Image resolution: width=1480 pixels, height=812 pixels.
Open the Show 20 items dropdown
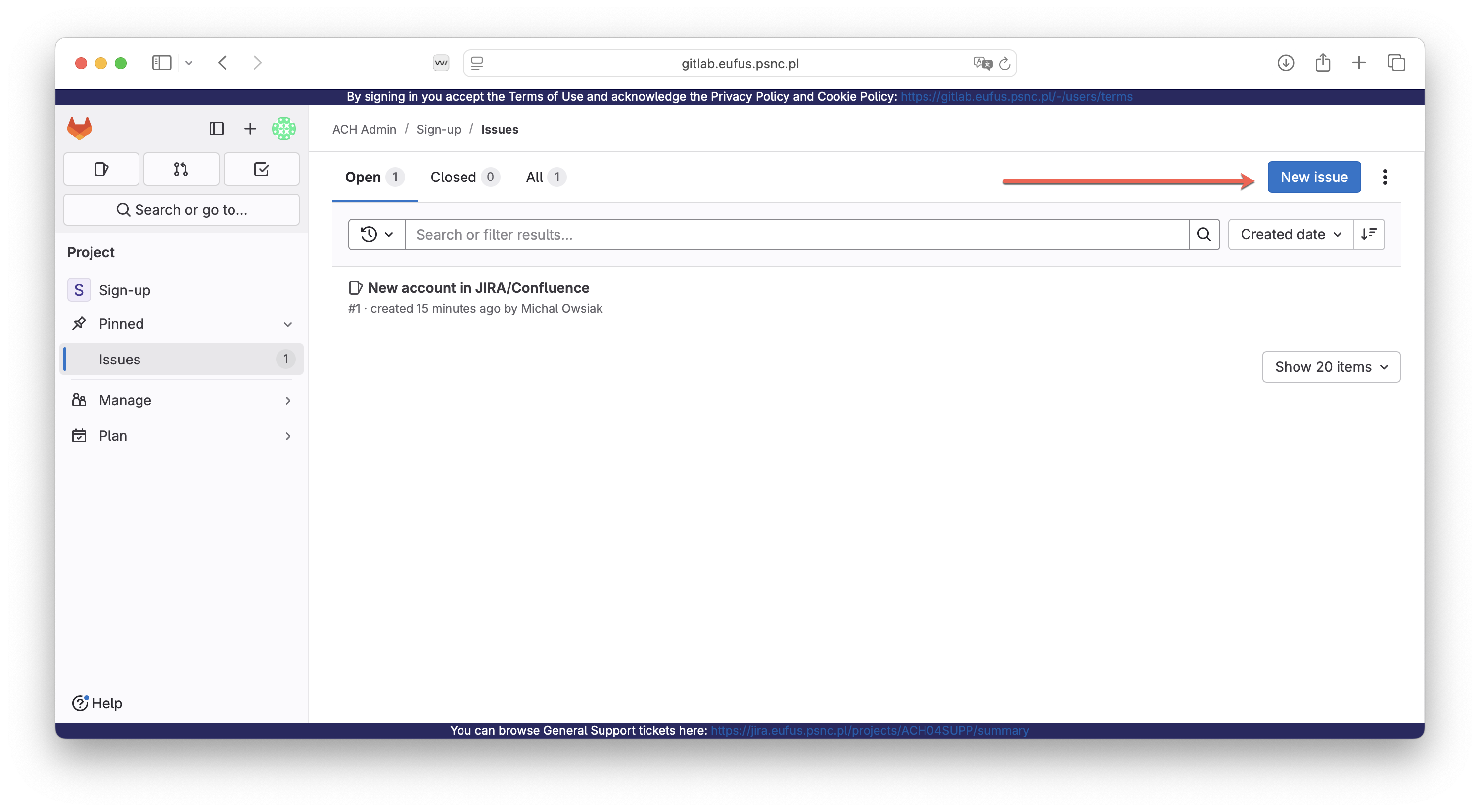(1331, 367)
